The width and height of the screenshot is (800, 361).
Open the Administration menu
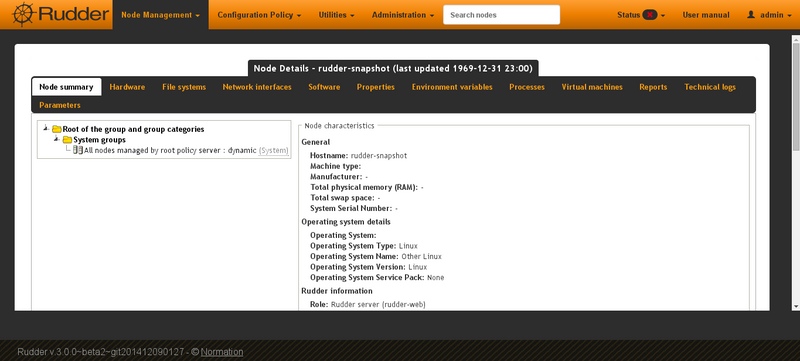pyautogui.click(x=403, y=15)
